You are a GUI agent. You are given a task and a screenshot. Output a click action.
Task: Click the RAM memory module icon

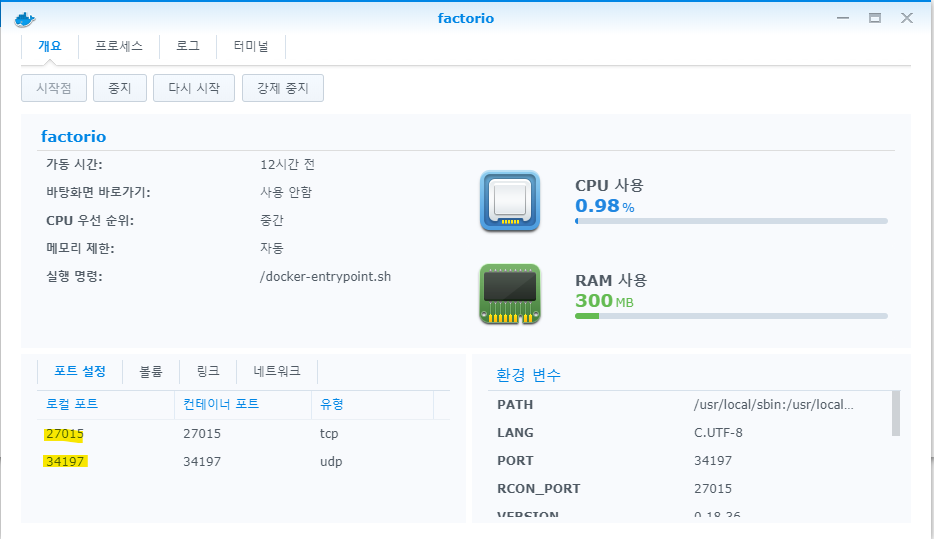(510, 294)
